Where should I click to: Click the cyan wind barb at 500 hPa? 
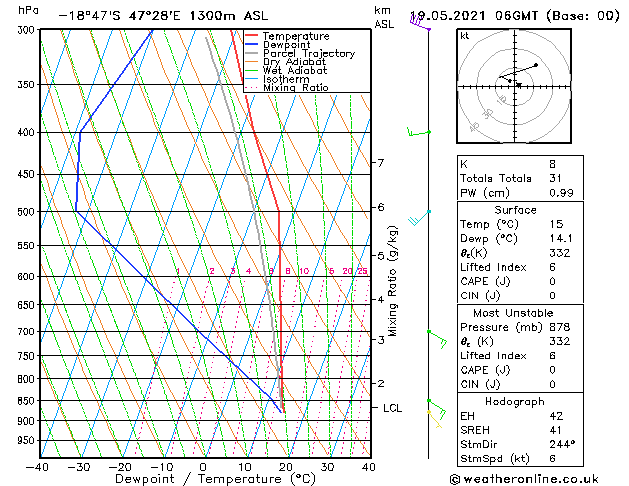click(419, 218)
